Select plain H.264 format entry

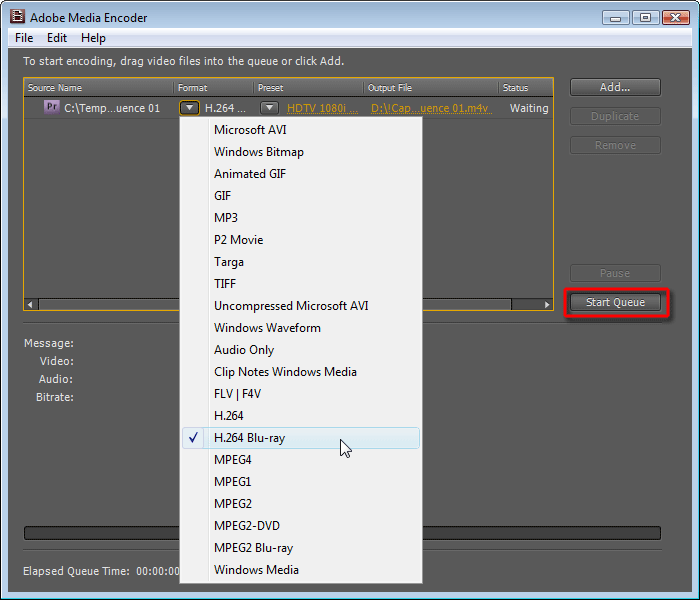[x=301, y=416]
